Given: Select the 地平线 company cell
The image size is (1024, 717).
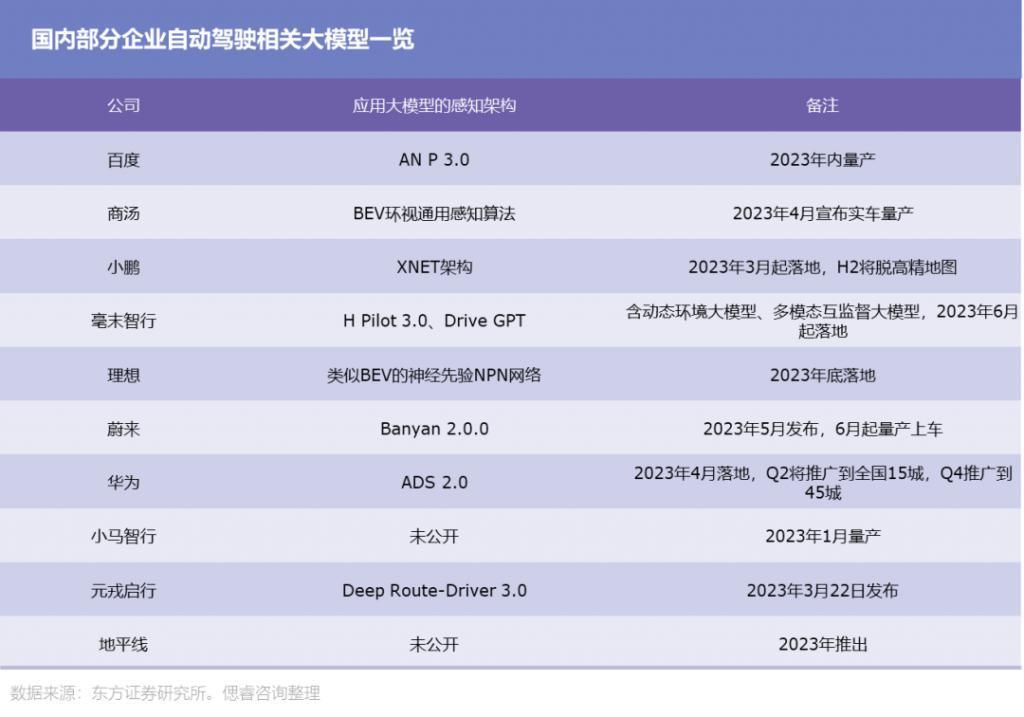Looking at the screenshot, I should tap(123, 645).
